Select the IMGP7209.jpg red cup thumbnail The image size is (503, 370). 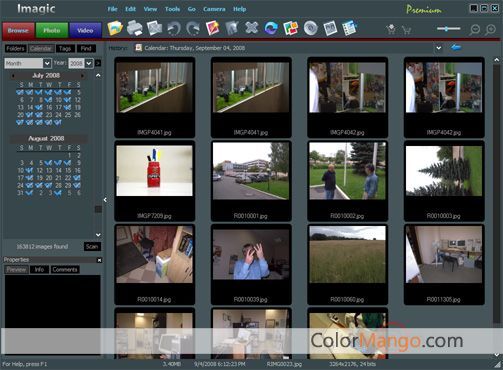(154, 181)
